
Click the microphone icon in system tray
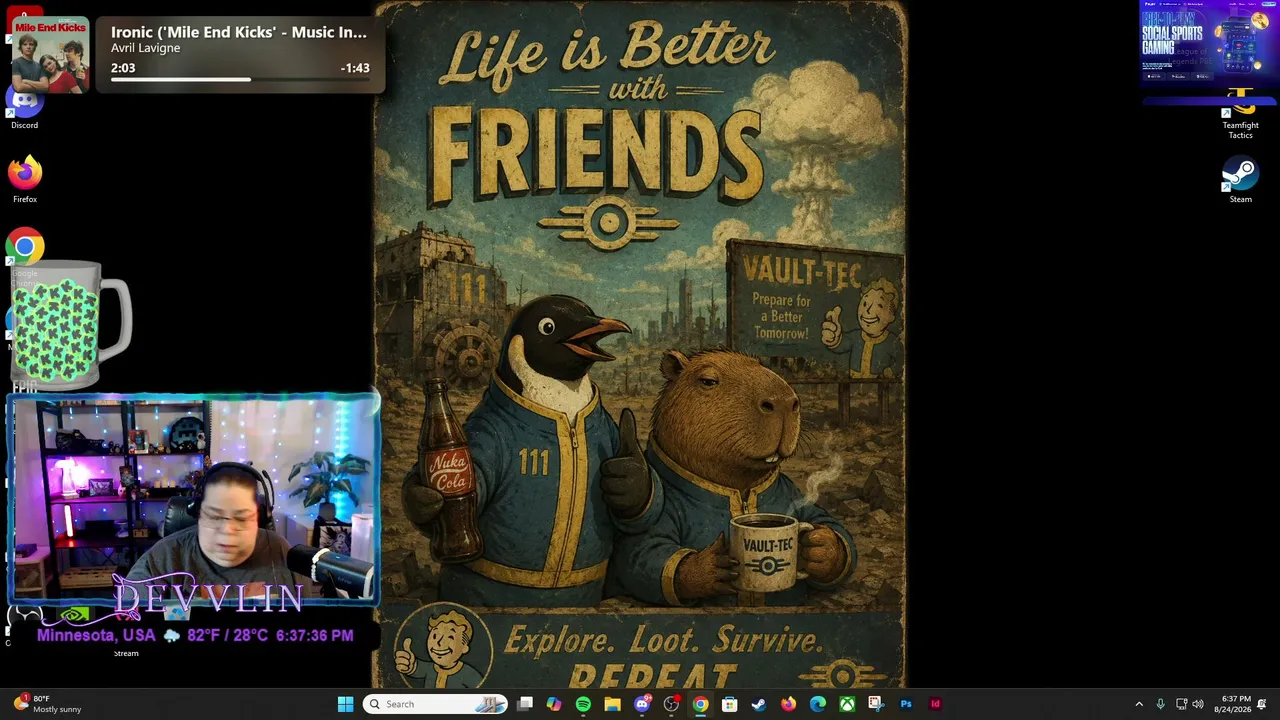(x=1160, y=704)
